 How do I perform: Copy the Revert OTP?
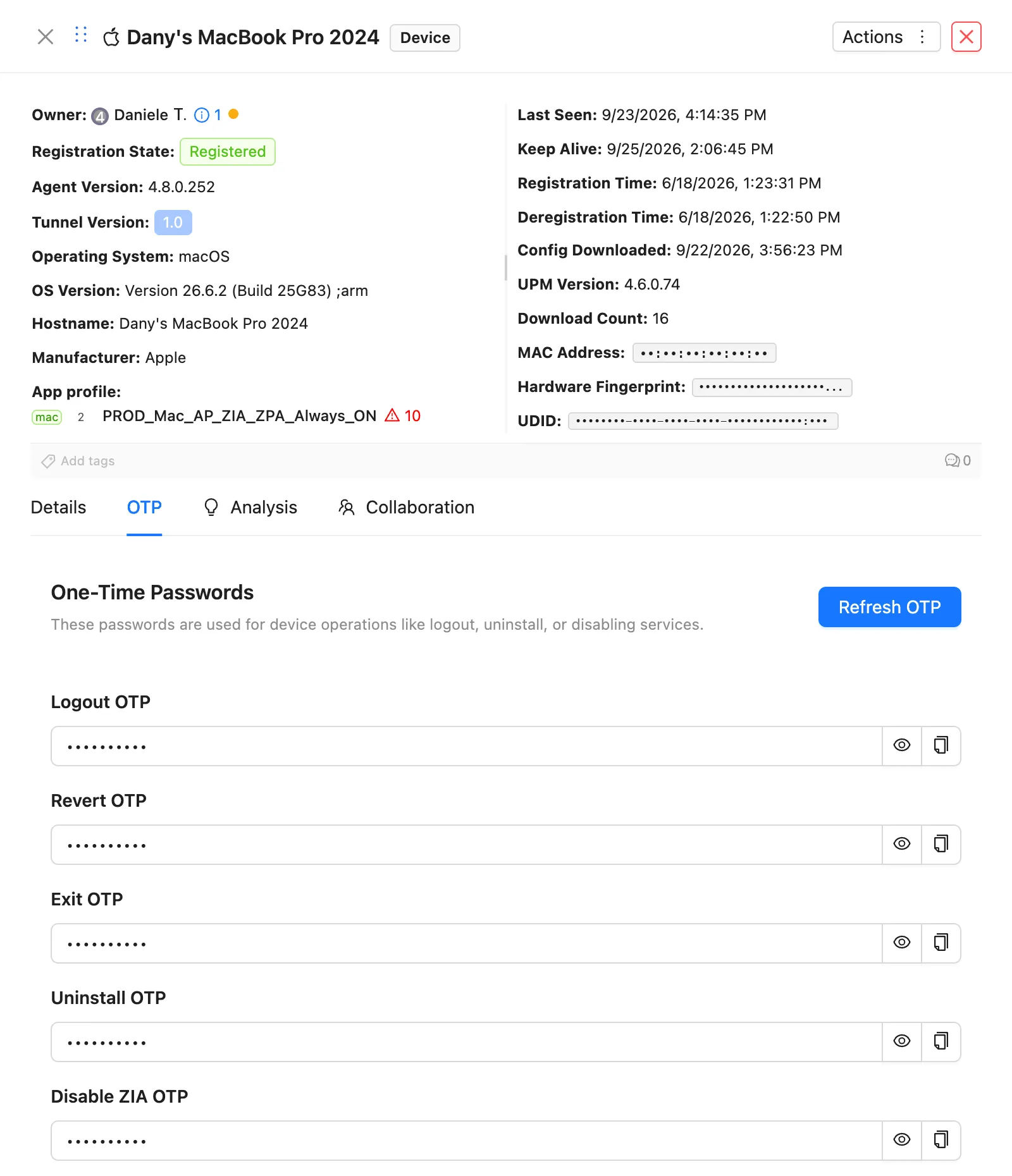pos(941,844)
